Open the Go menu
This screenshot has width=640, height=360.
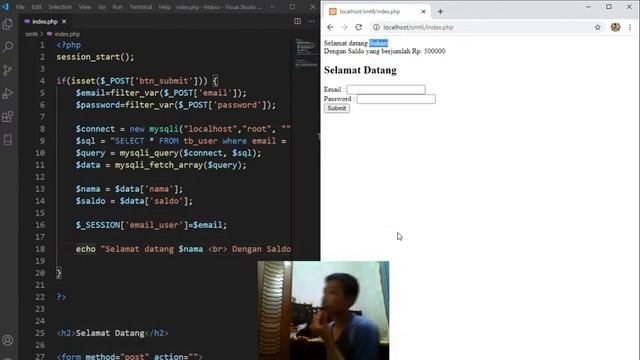point(102,7)
